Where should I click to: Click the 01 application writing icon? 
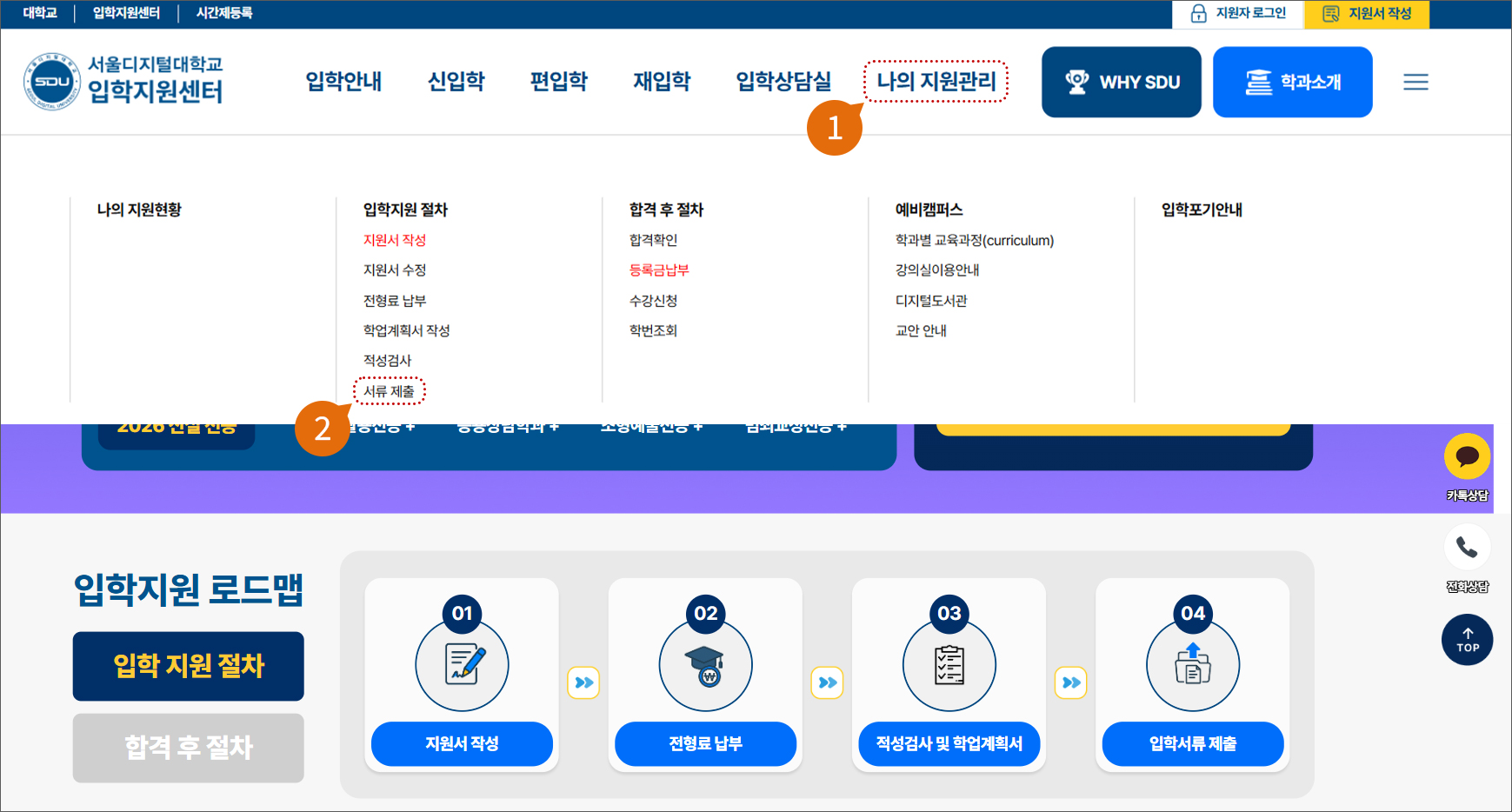pyautogui.click(x=462, y=665)
